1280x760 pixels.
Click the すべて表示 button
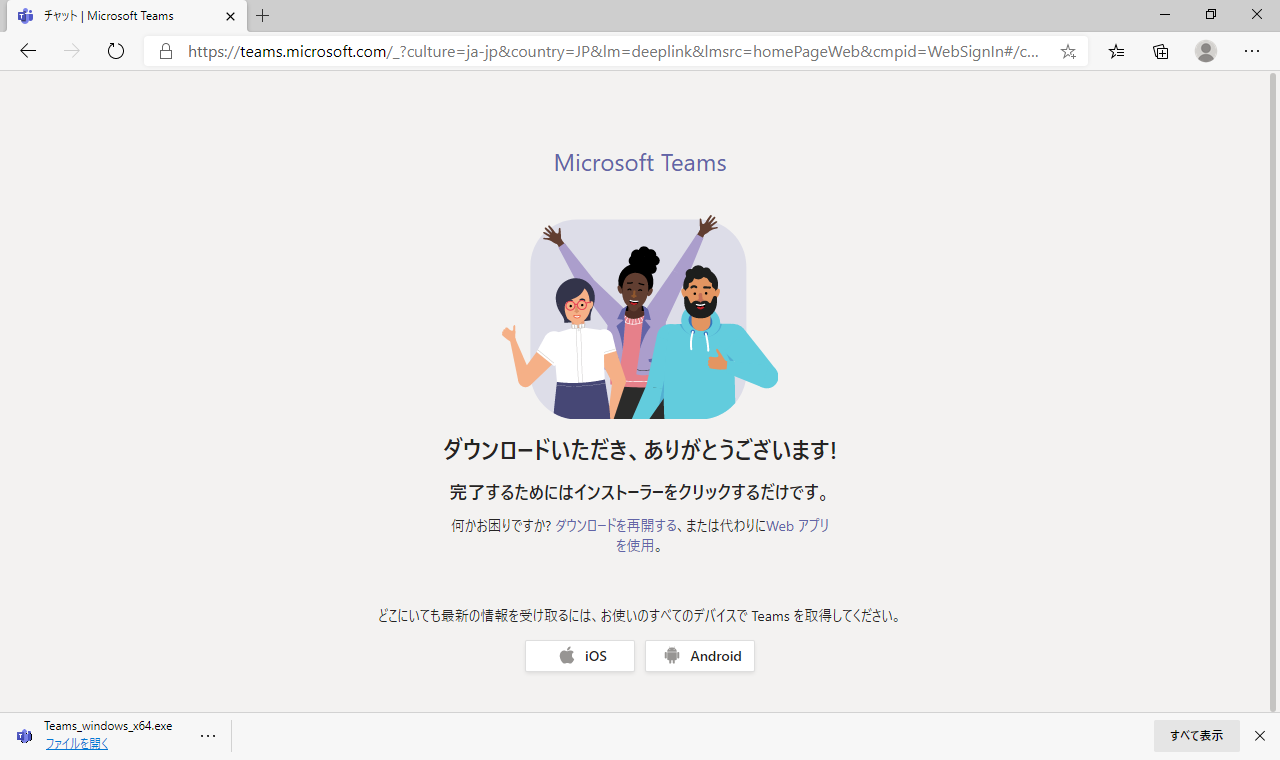pyautogui.click(x=1197, y=736)
